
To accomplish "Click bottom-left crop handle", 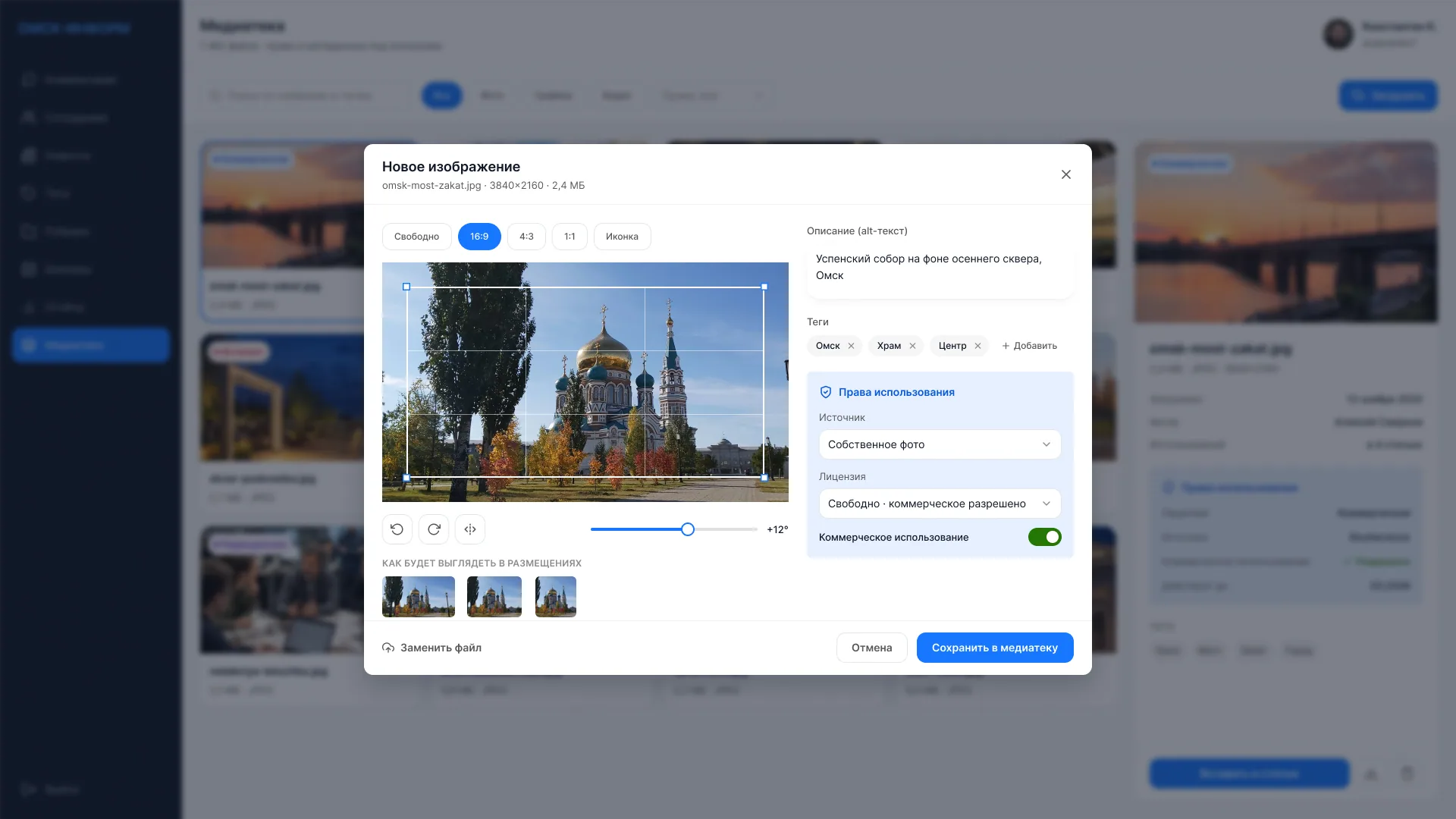I will coord(406,478).
